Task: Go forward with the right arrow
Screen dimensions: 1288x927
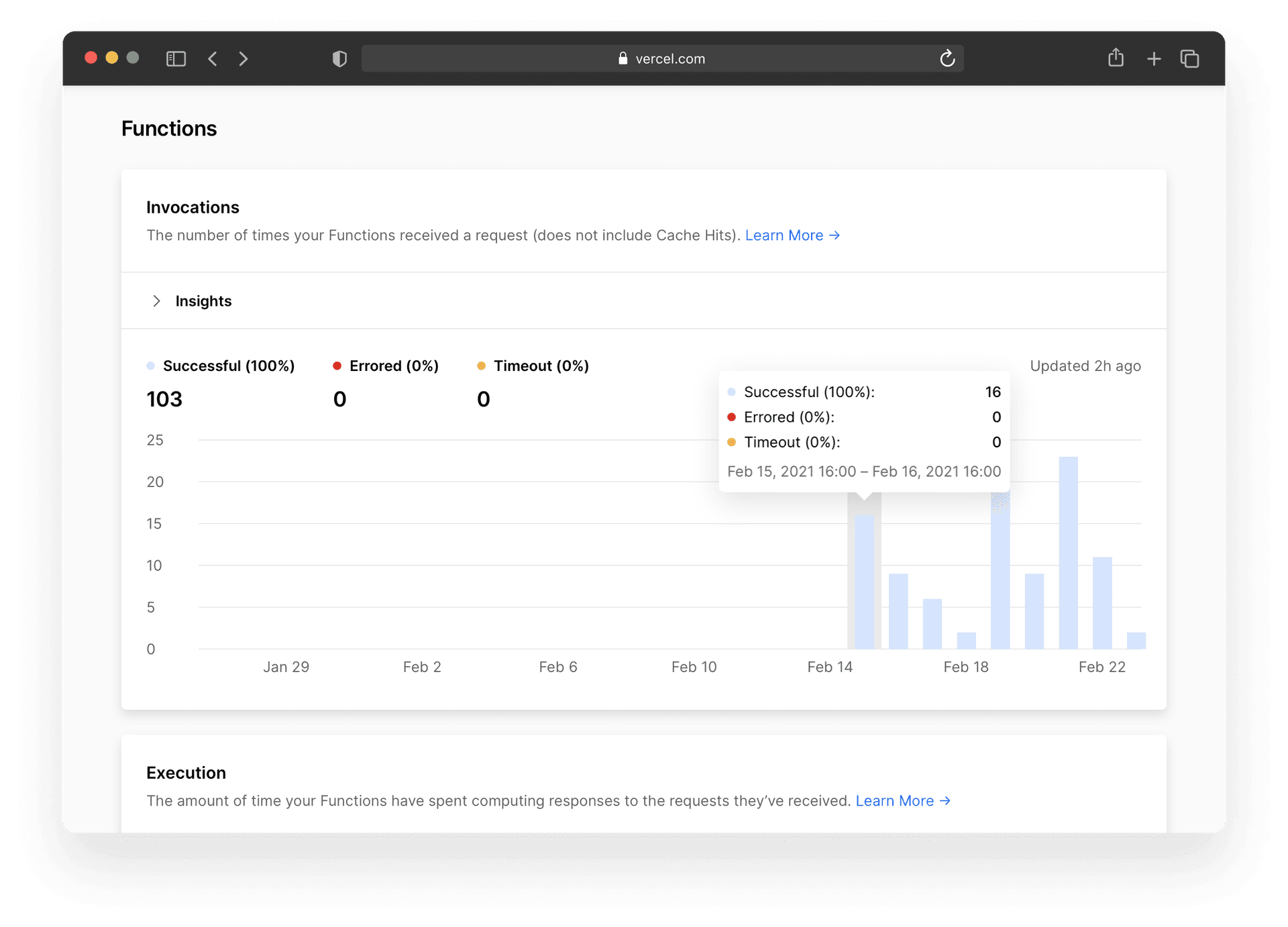Action: click(x=244, y=59)
